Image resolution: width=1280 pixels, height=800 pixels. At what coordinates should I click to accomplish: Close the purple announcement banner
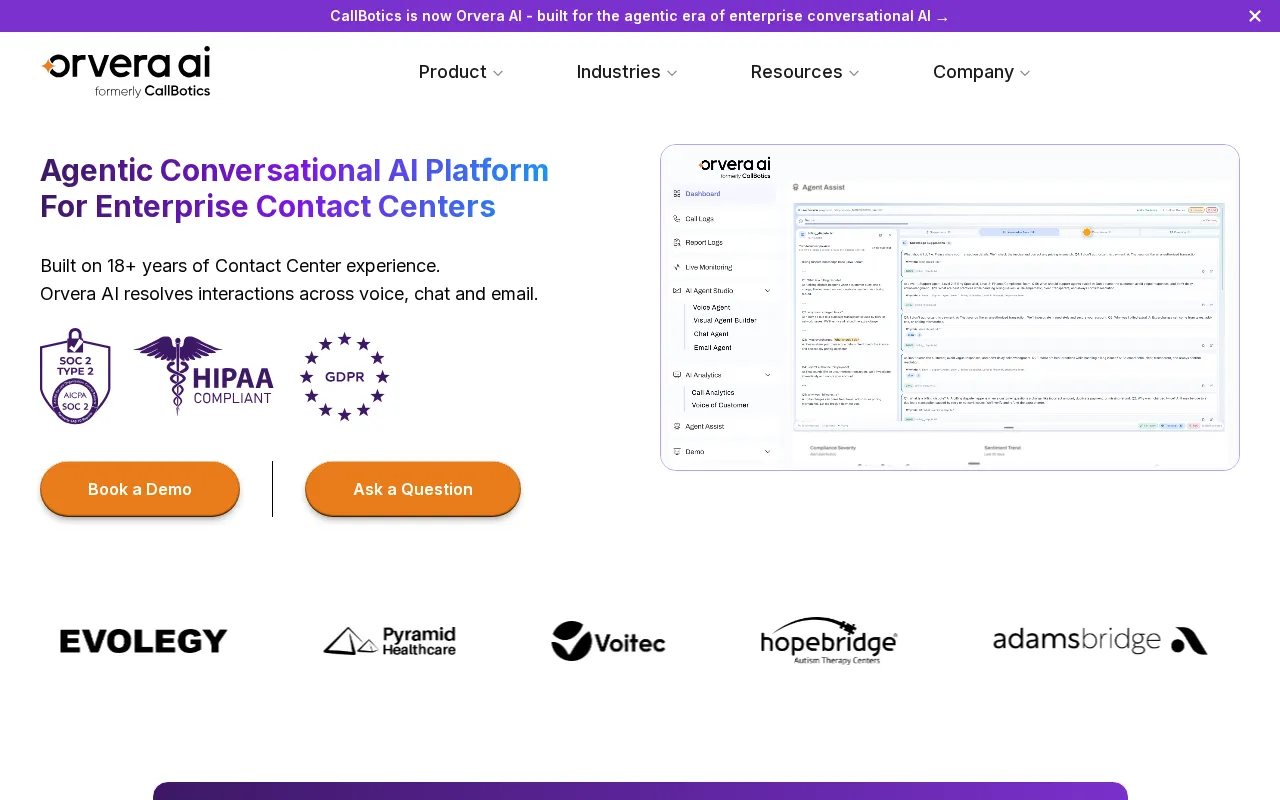[x=1255, y=16]
